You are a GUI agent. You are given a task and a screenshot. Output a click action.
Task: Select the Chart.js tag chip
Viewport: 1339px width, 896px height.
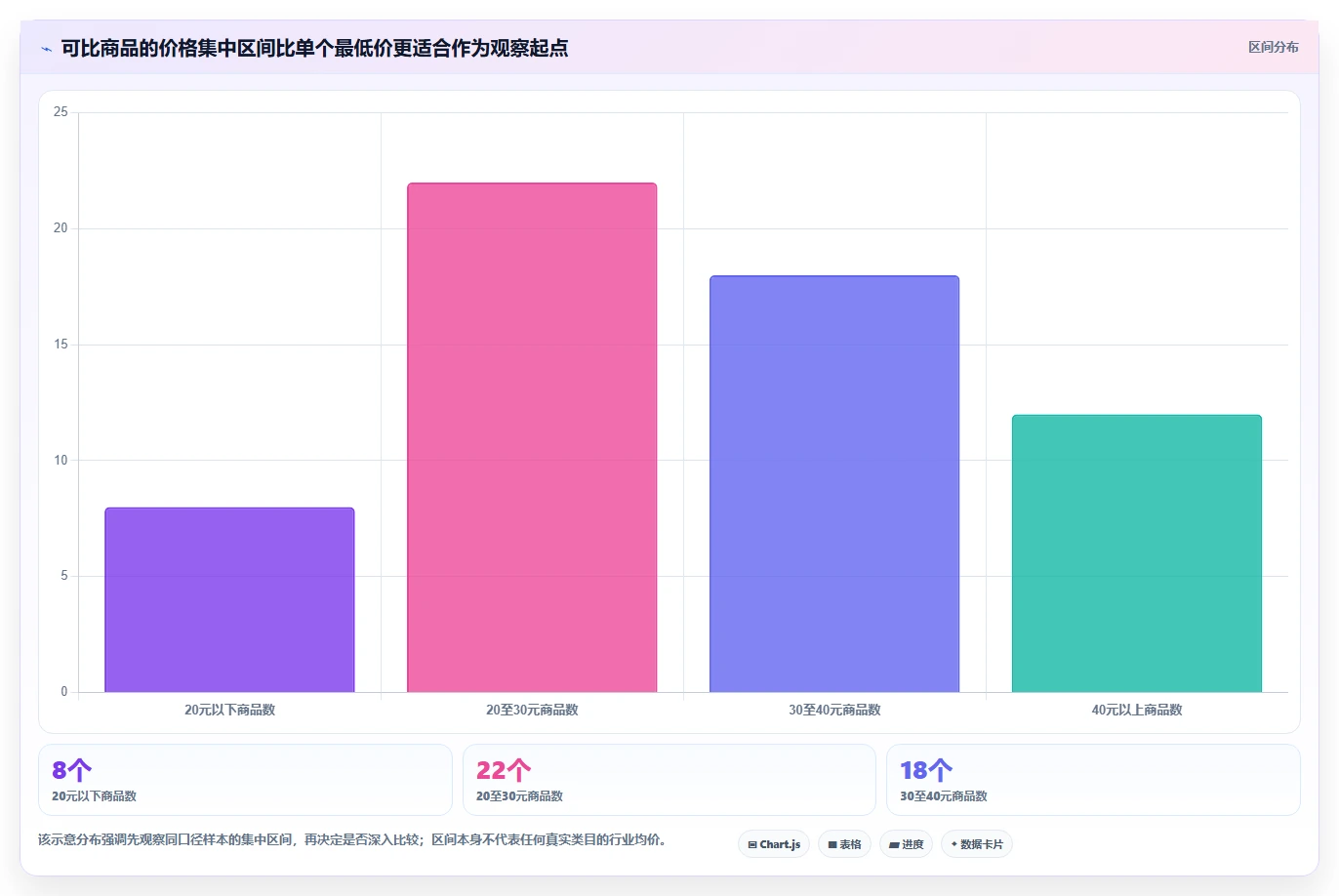[x=774, y=844]
